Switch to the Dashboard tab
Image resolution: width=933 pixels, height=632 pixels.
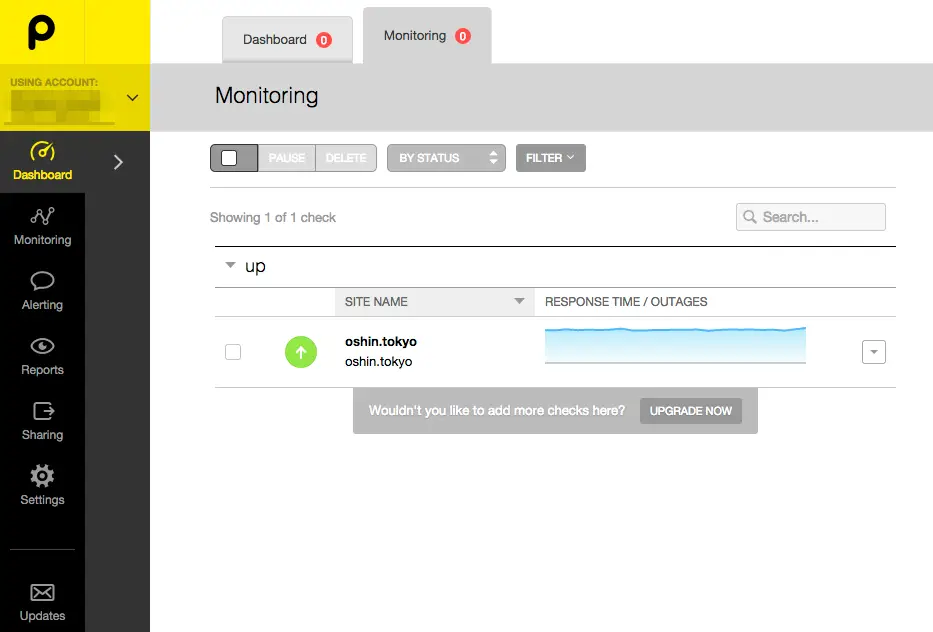click(x=286, y=40)
